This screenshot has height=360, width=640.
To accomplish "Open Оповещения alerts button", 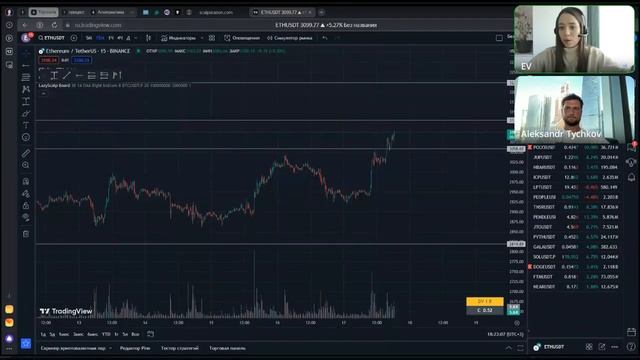I will click(242, 38).
